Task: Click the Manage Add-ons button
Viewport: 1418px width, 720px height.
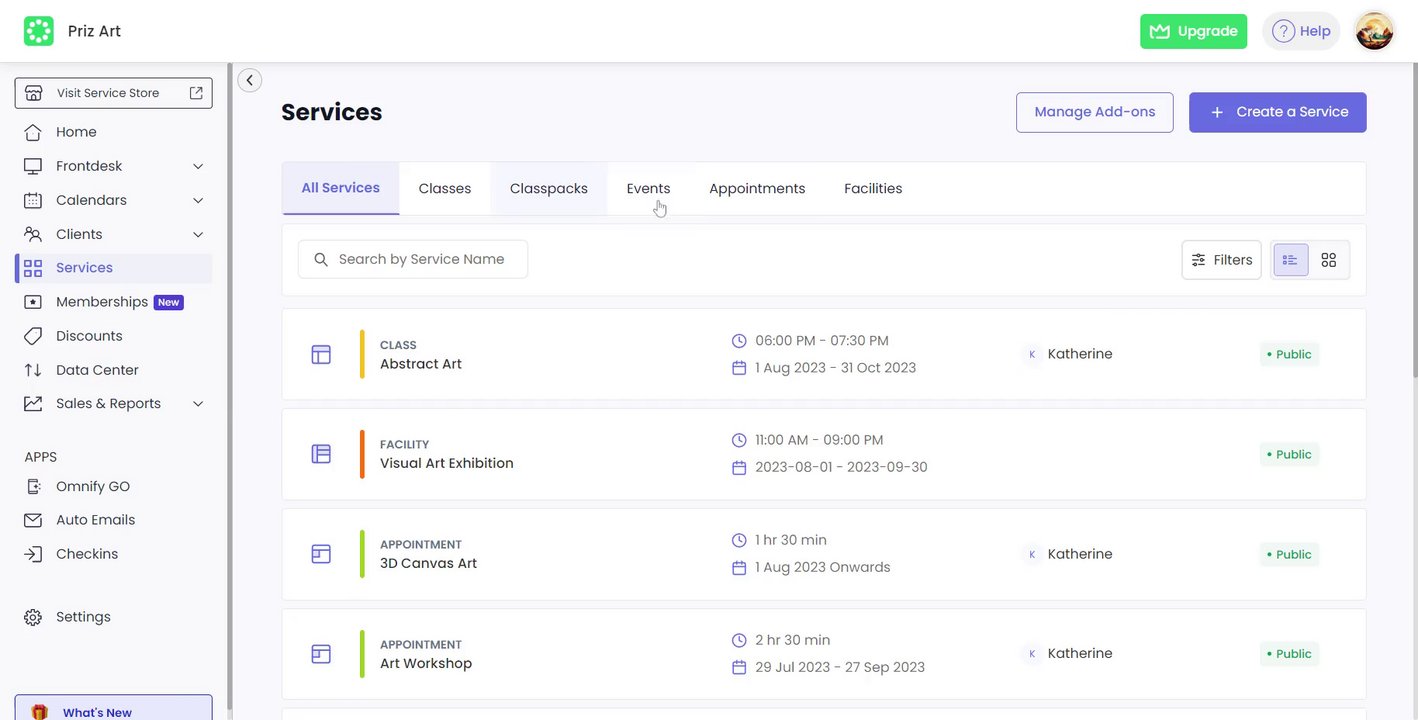Action: click(x=1094, y=112)
